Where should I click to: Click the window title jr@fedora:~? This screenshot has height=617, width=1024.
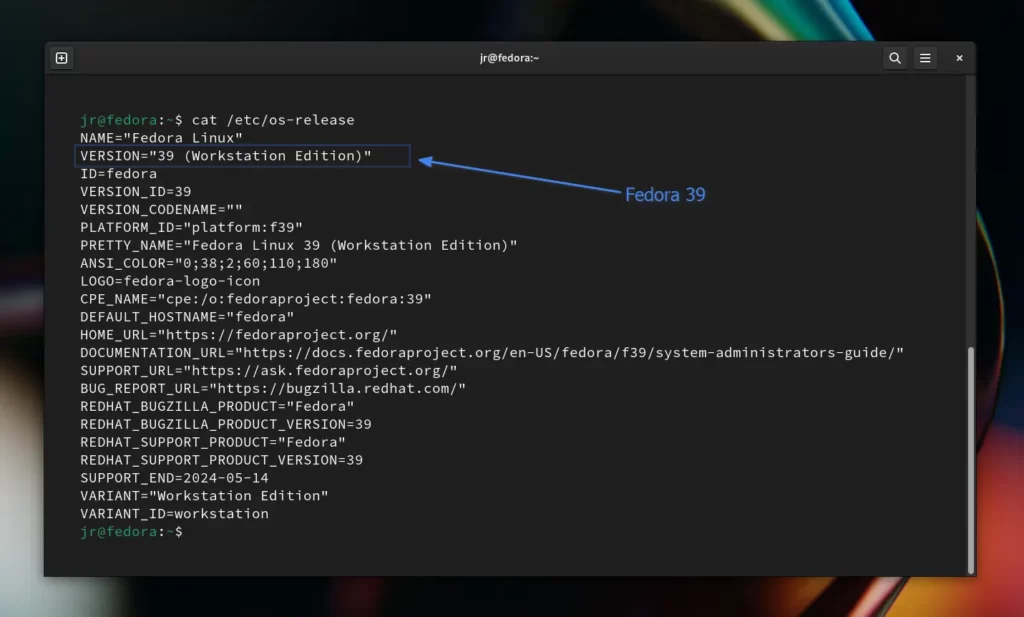pyautogui.click(x=509, y=58)
